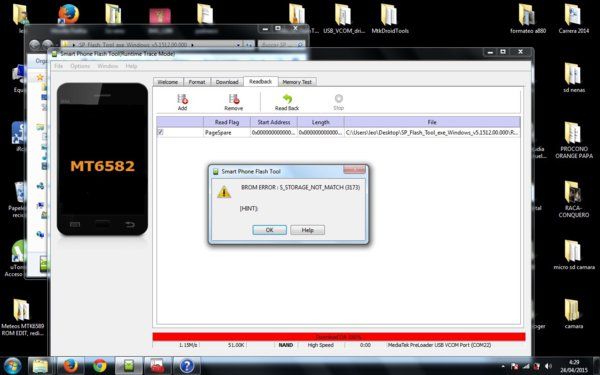Click the Add readback entry icon

coord(183,99)
